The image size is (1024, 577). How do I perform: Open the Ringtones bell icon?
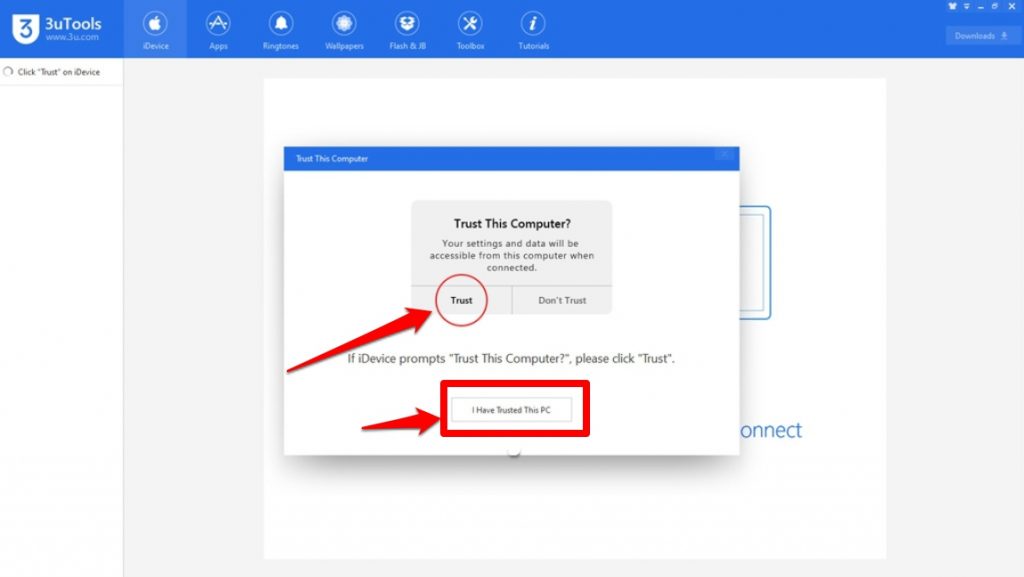pos(281,29)
